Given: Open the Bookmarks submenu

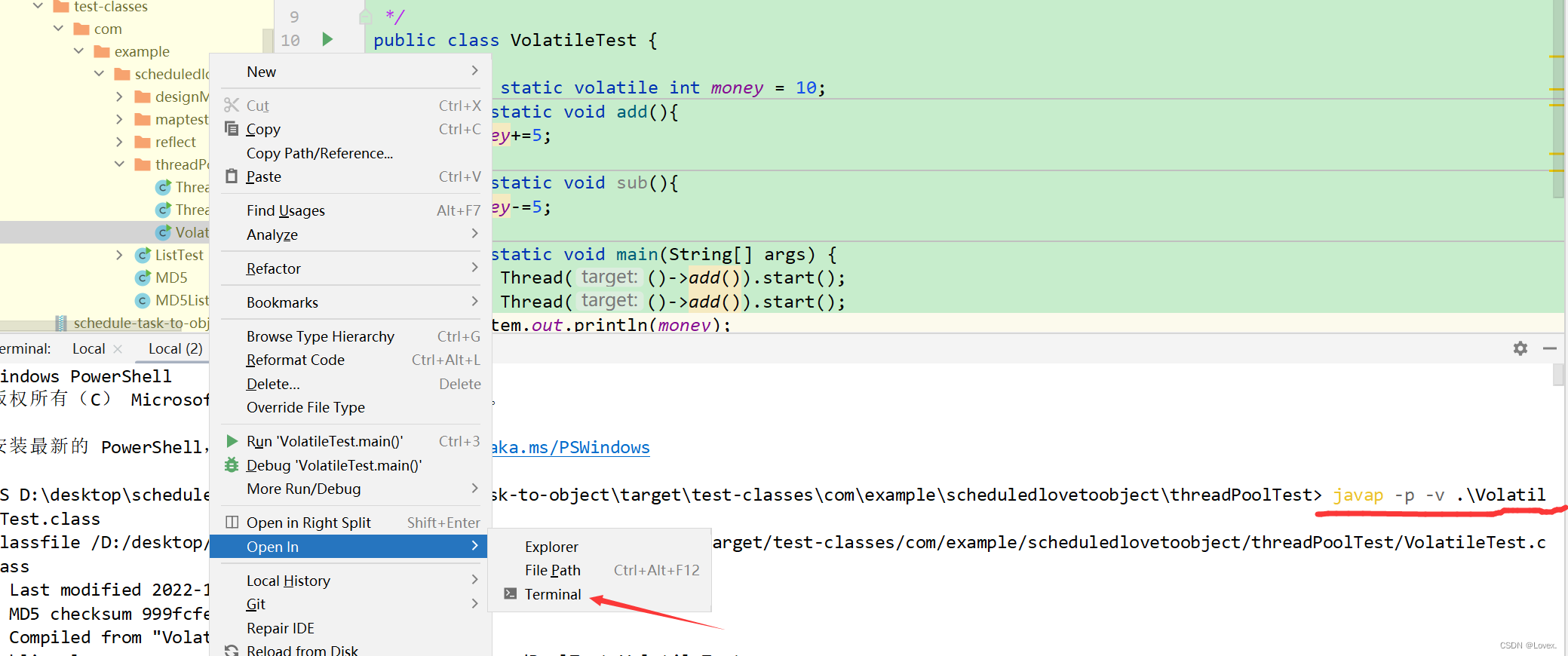Looking at the screenshot, I should 351,302.
